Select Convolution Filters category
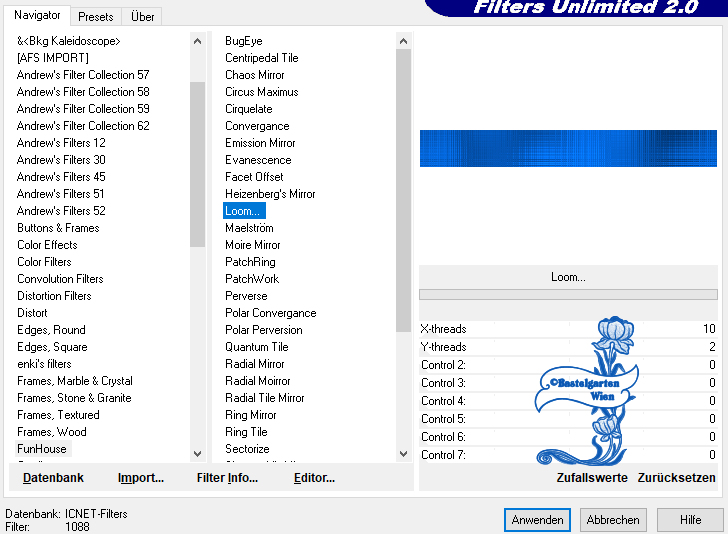This screenshot has width=728, height=534. pos(60,279)
